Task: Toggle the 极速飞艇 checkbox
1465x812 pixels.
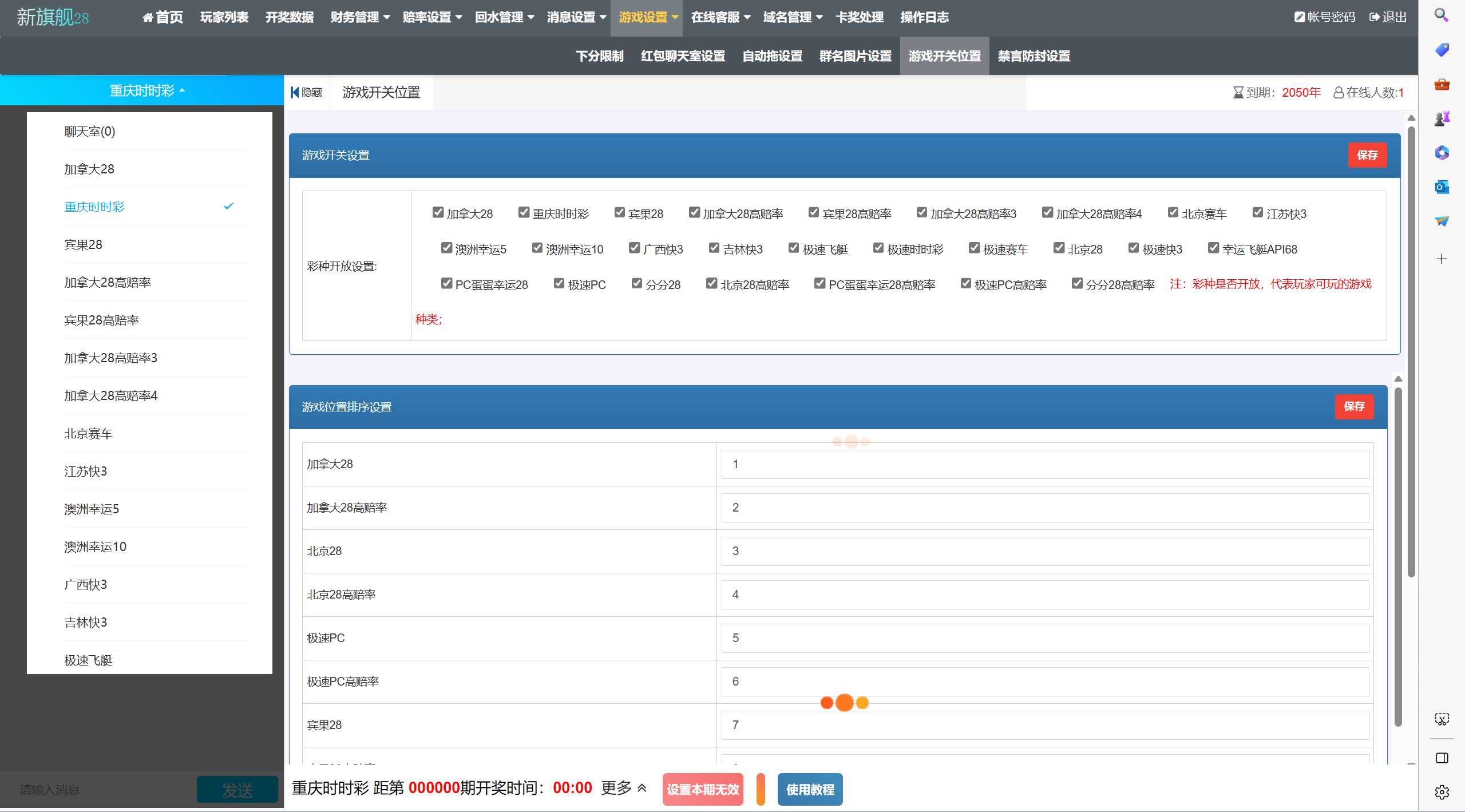Action: (794, 248)
